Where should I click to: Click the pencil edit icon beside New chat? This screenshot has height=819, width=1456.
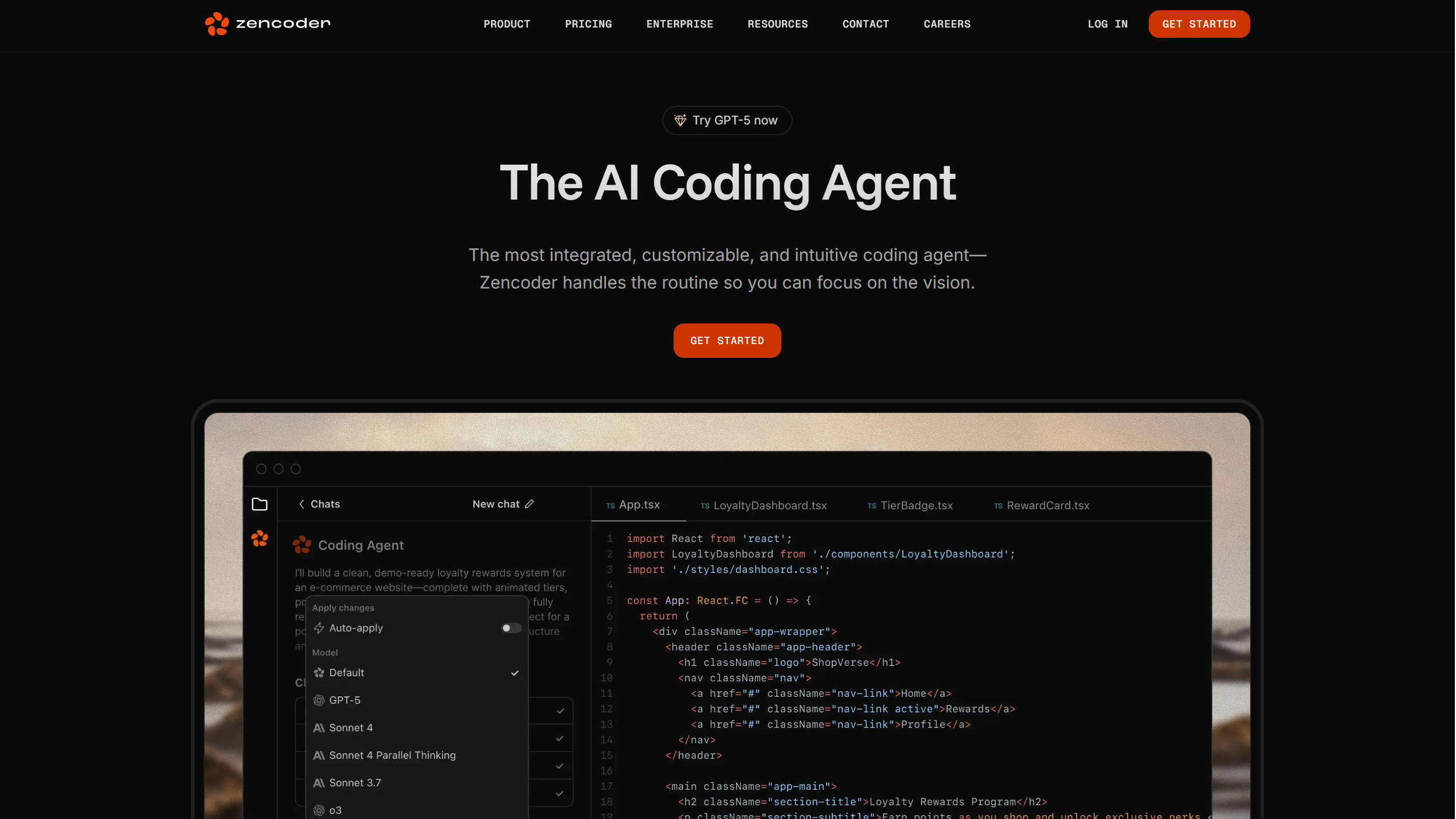pyautogui.click(x=529, y=504)
